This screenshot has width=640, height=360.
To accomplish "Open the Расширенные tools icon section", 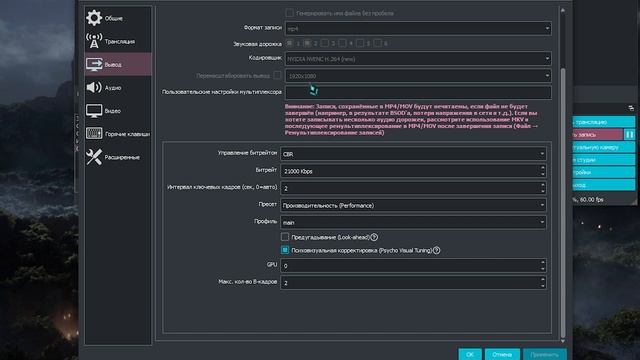I will click(94, 157).
